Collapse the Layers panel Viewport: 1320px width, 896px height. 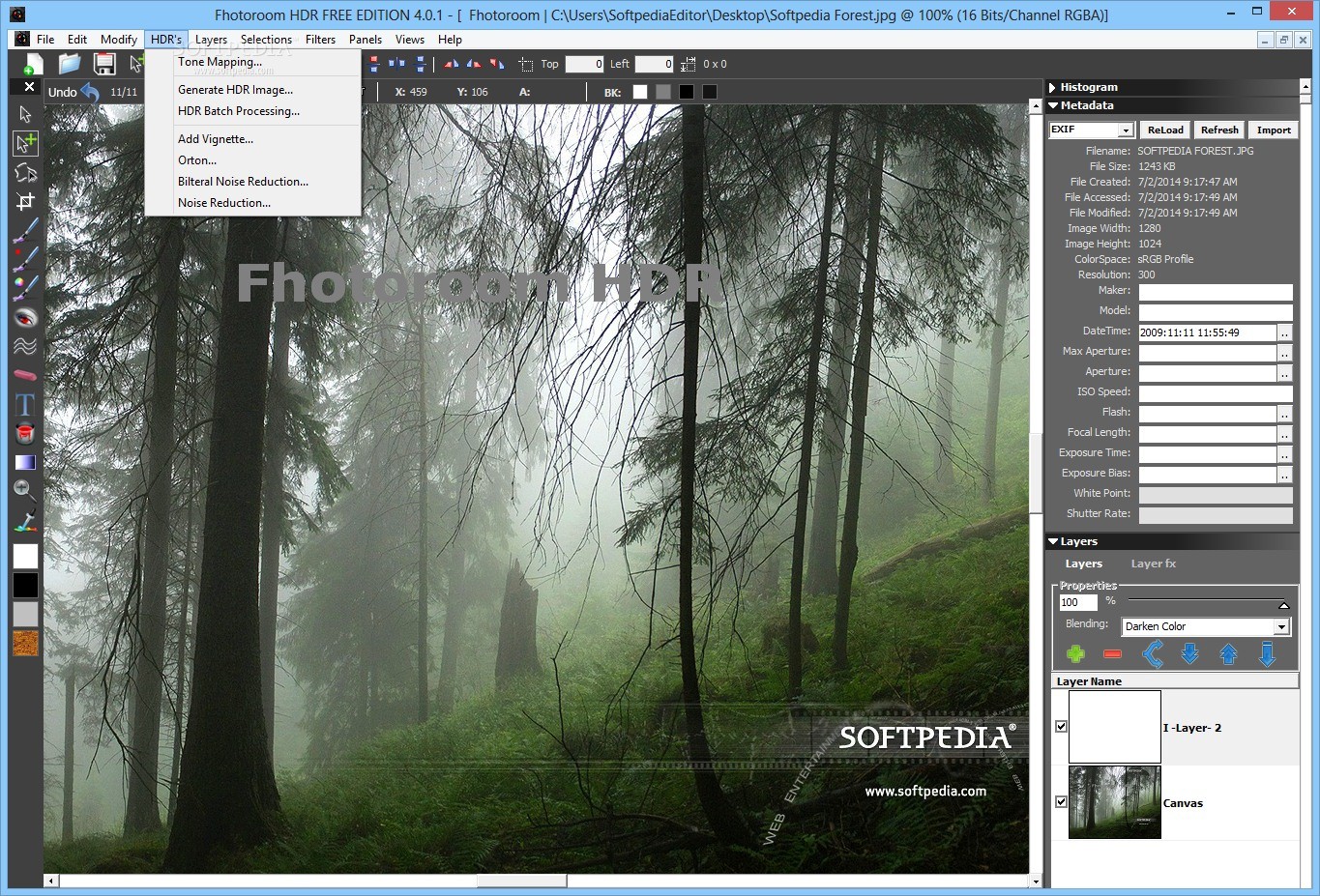coord(1053,542)
